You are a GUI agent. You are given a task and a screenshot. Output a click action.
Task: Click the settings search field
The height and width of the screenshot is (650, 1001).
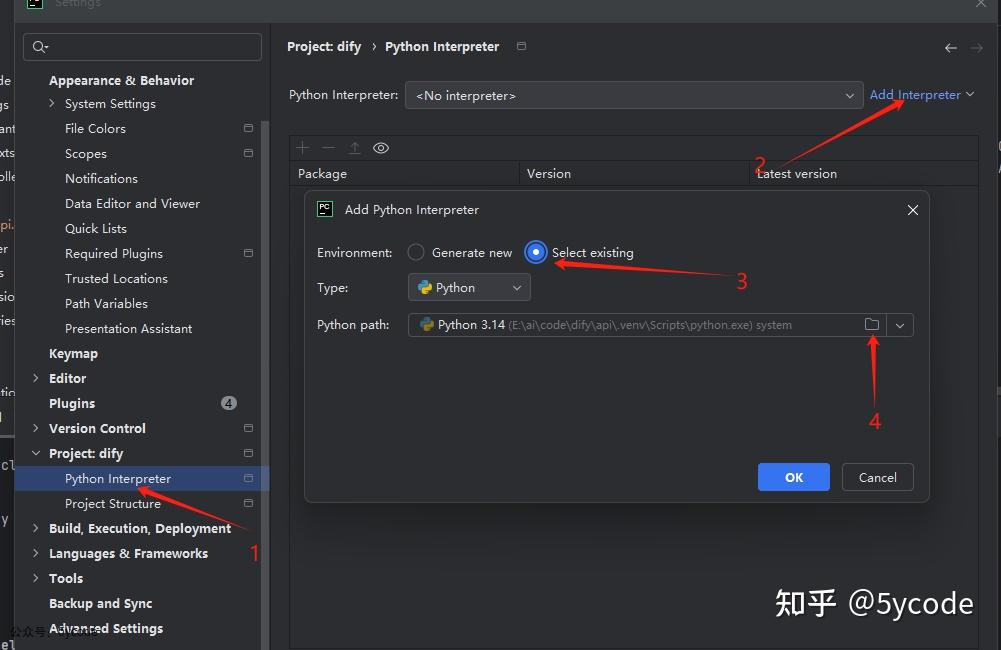tap(142, 47)
